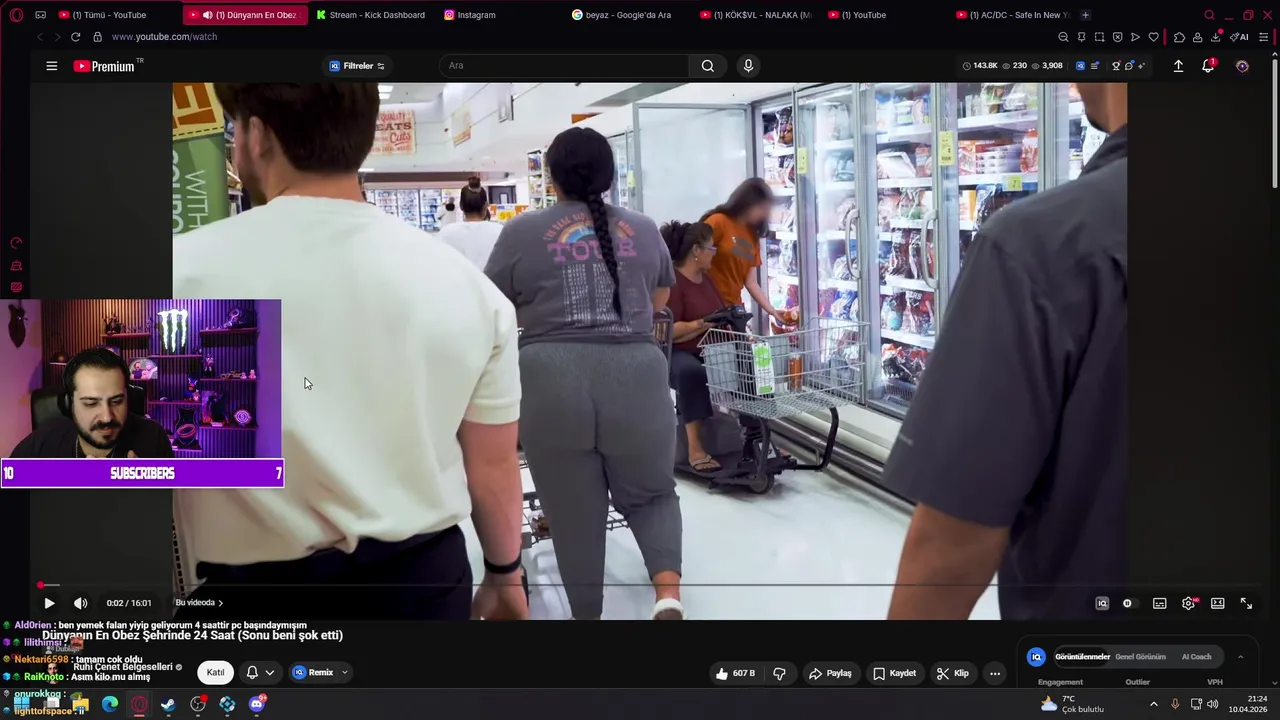Open YouTube notifications bell
Screen dimensions: 1280x720
(x=1208, y=66)
